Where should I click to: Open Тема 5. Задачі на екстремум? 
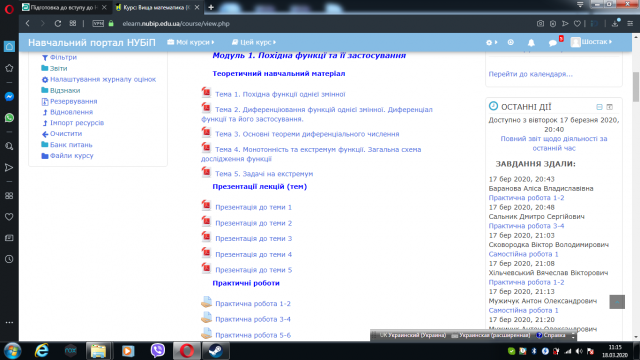click(264, 174)
